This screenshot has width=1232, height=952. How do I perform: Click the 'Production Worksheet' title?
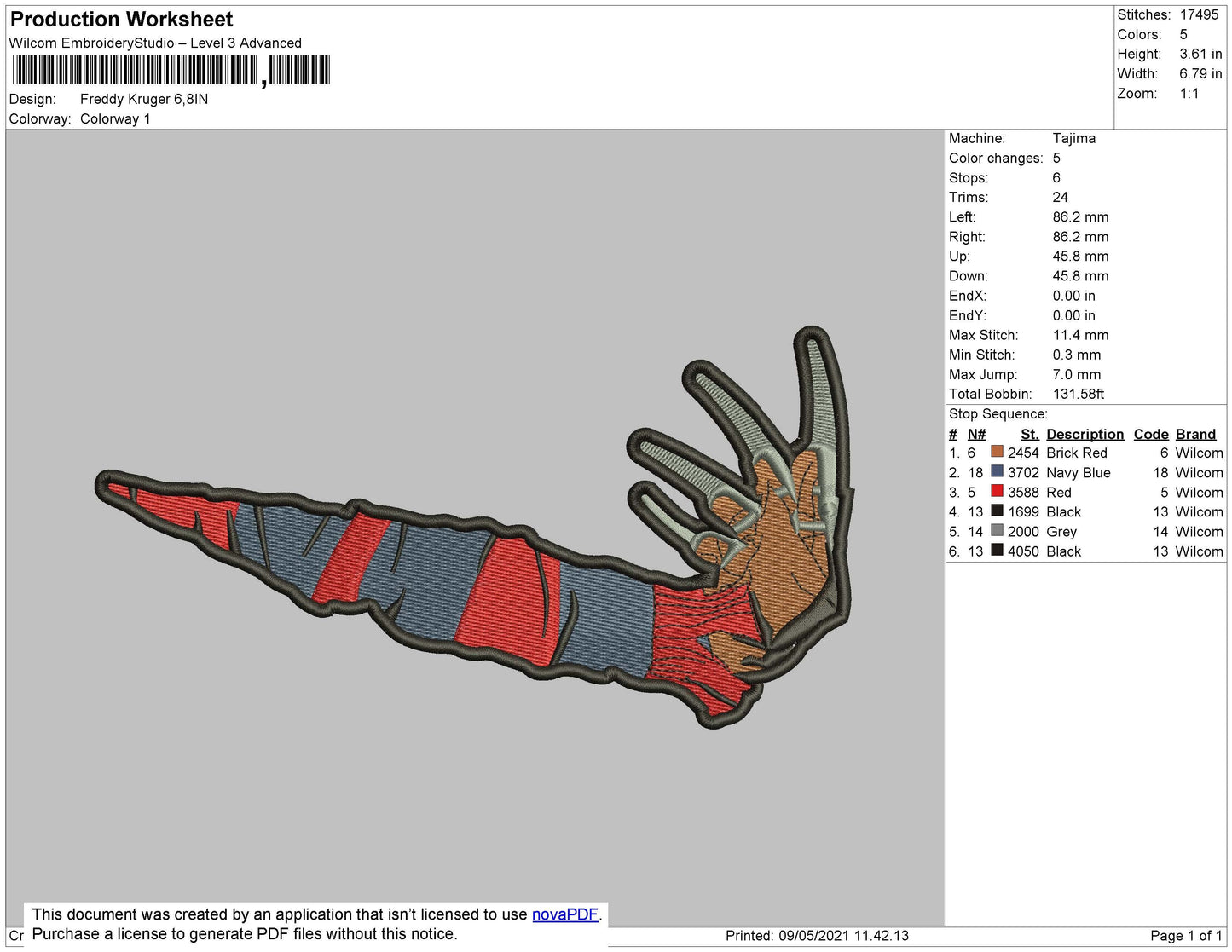pos(121,20)
